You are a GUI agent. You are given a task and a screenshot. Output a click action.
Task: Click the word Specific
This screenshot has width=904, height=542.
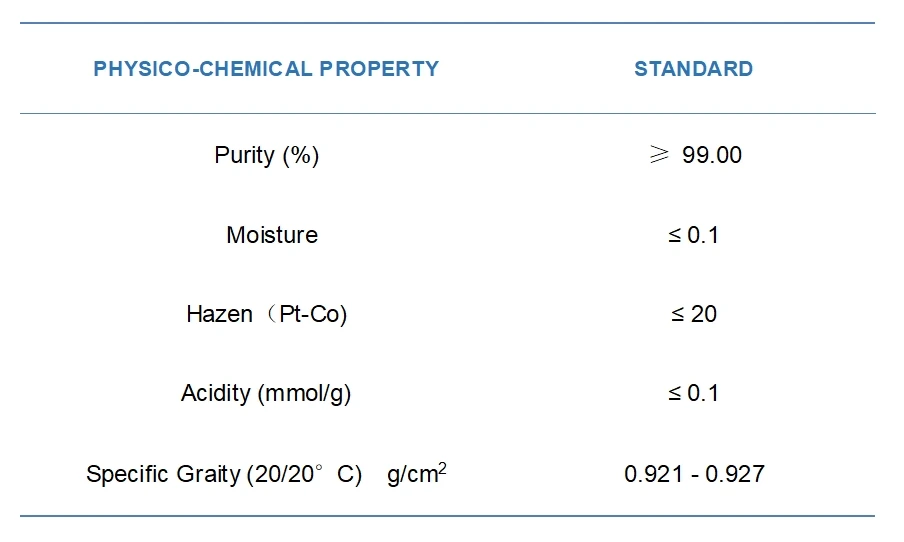tap(128, 474)
